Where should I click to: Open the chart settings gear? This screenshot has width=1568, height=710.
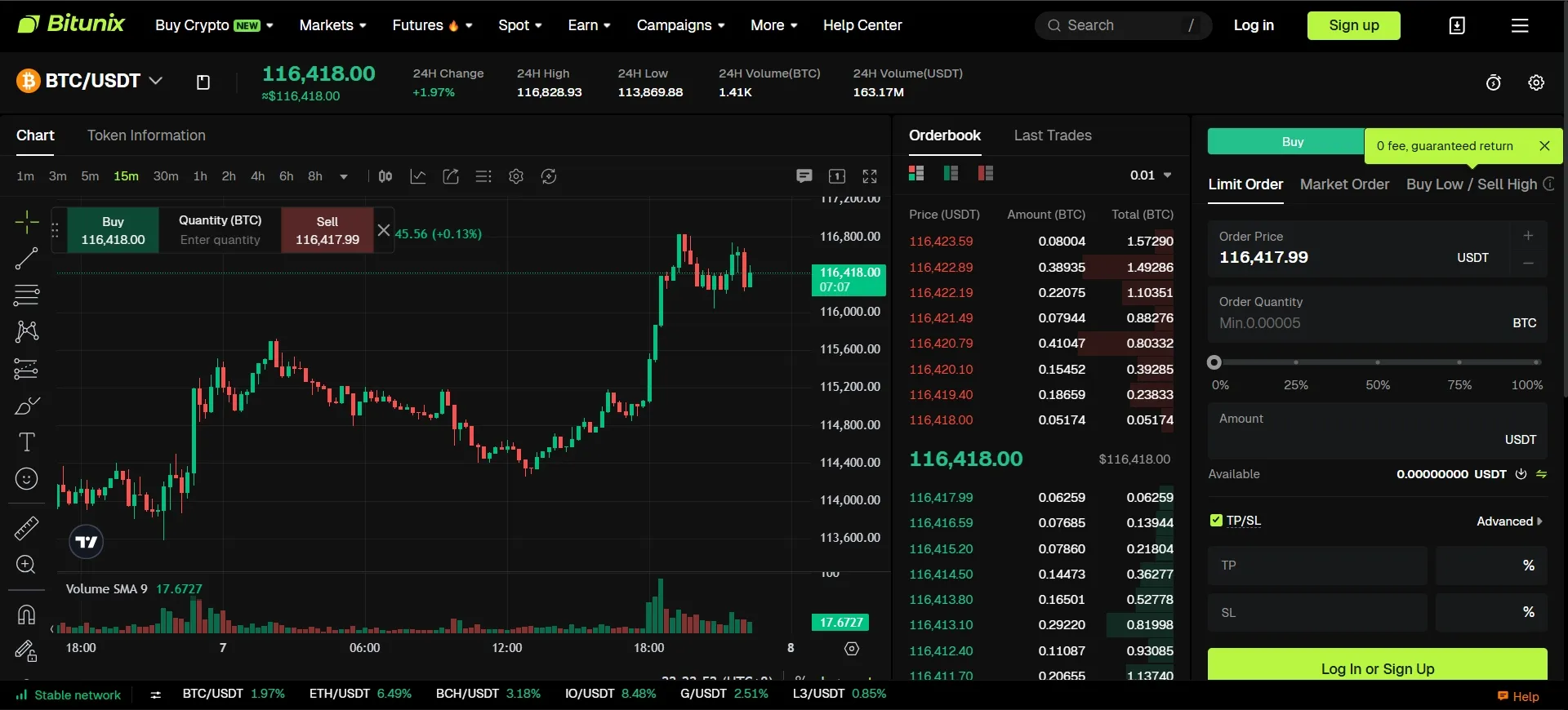tap(516, 176)
